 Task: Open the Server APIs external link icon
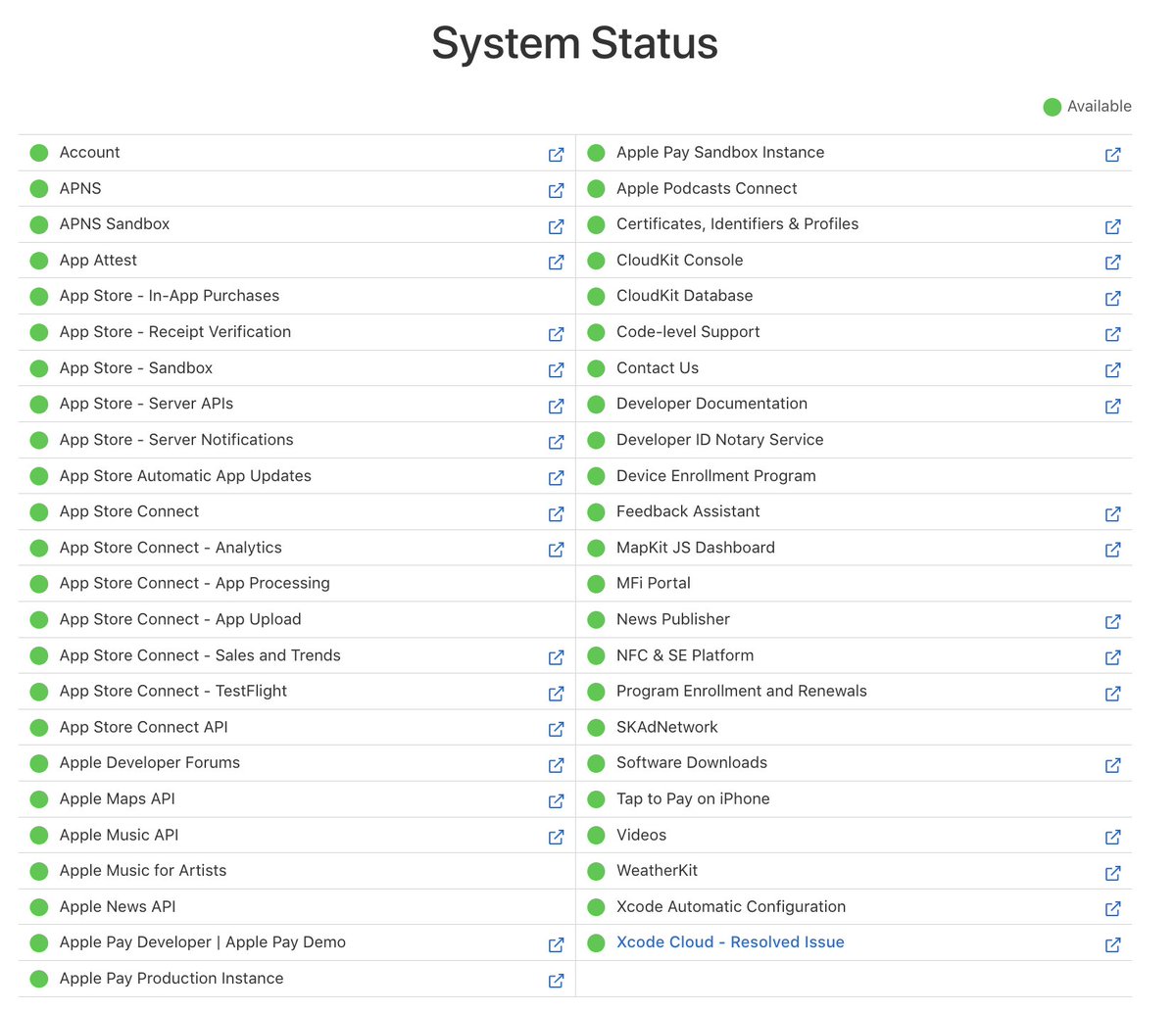tap(556, 406)
